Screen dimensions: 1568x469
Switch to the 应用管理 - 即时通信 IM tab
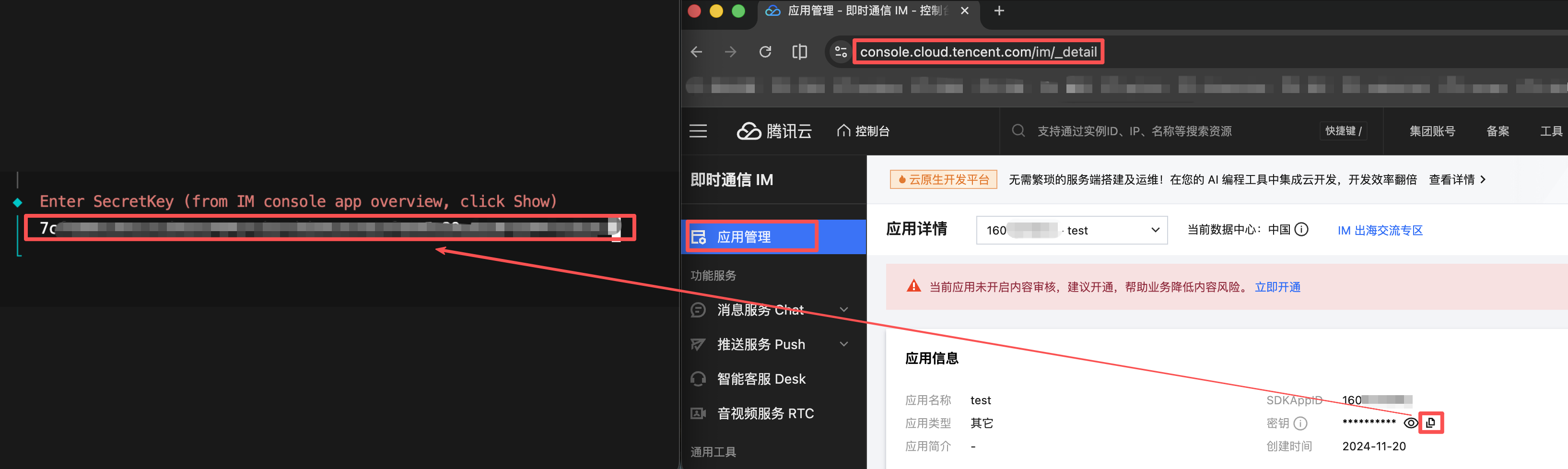click(x=868, y=11)
